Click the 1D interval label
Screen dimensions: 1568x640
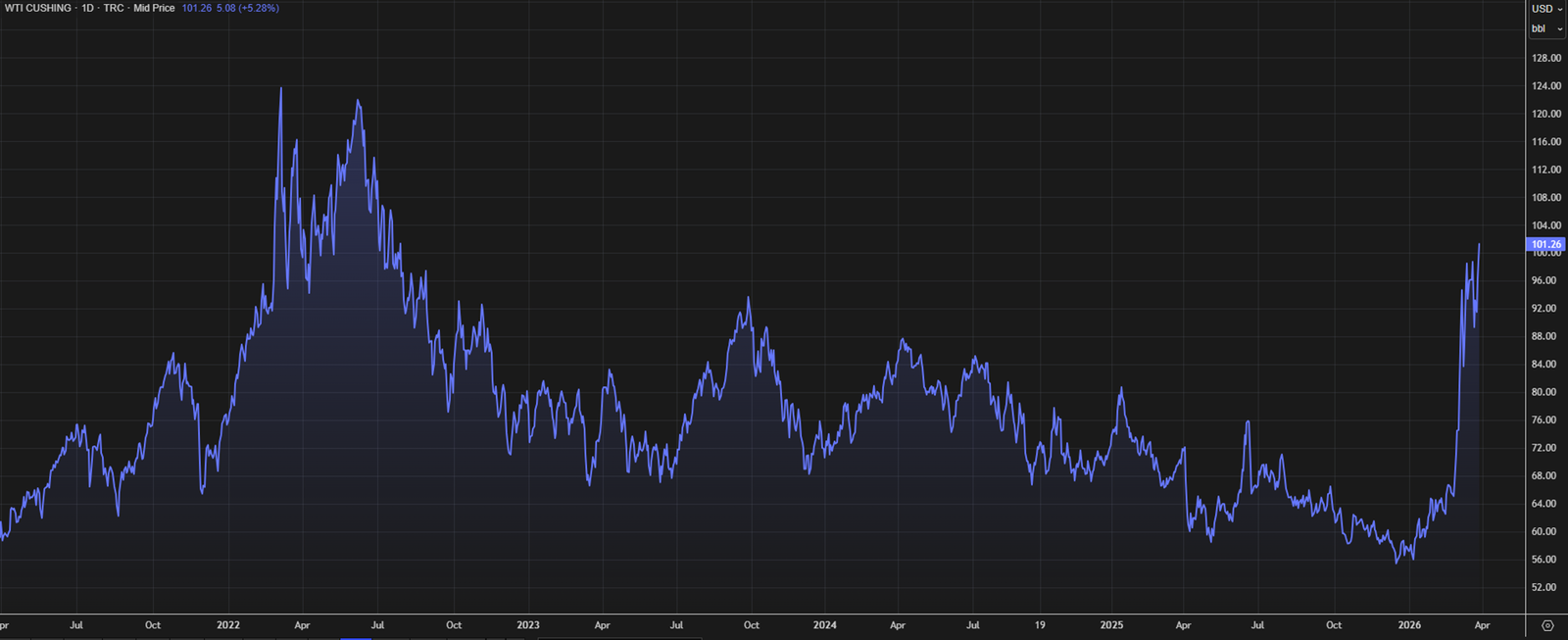(87, 8)
